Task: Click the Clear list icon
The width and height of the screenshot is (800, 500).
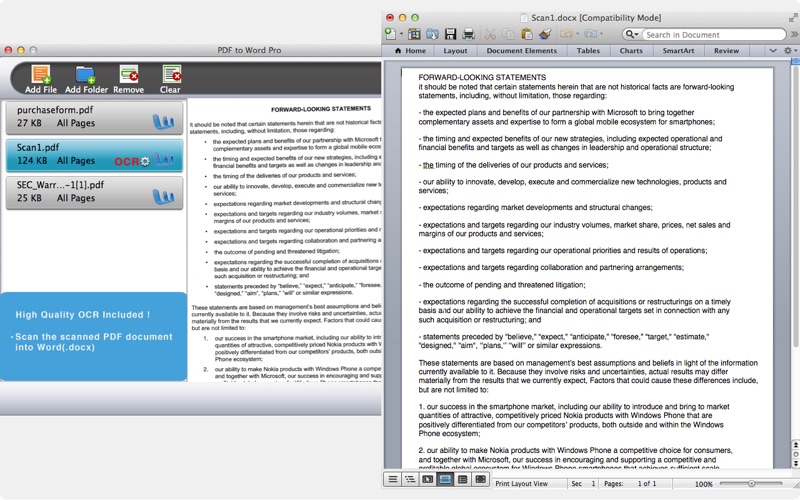Action: (170, 79)
